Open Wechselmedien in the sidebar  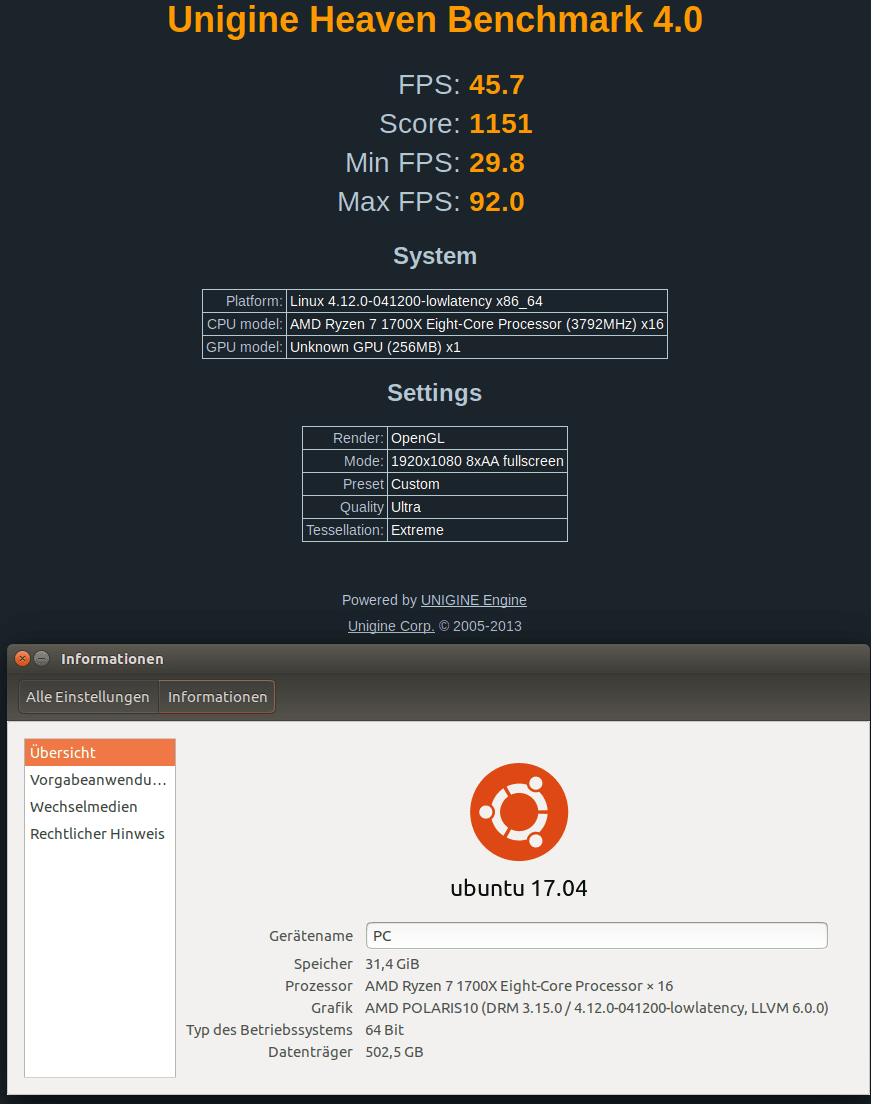100,806
